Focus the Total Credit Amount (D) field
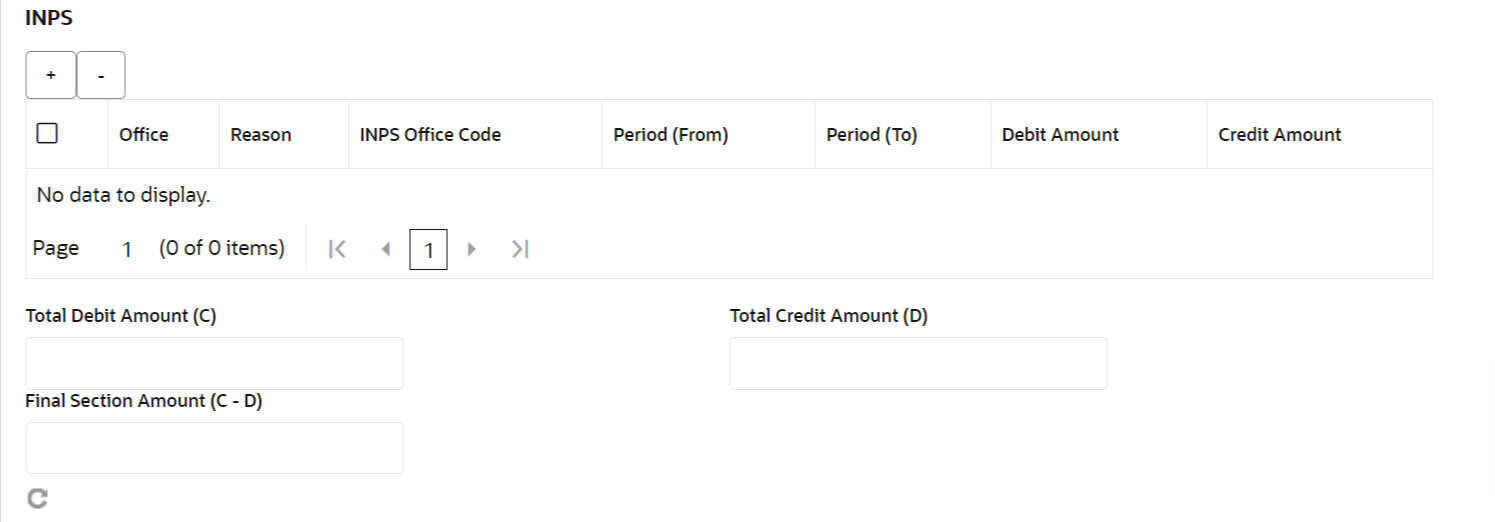The height and width of the screenshot is (522, 1495). tap(918, 363)
